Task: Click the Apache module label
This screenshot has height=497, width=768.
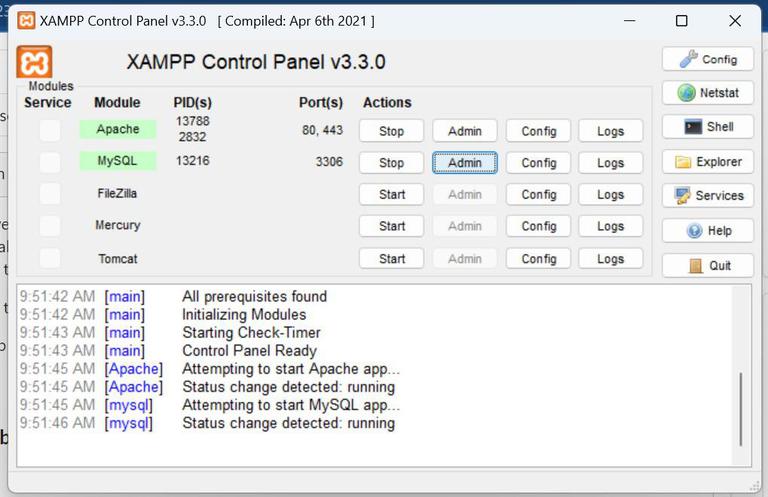Action: (x=118, y=129)
